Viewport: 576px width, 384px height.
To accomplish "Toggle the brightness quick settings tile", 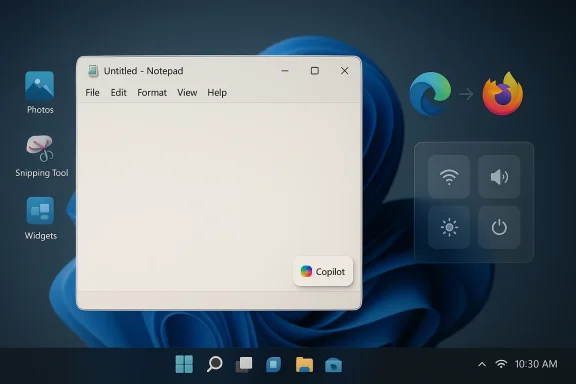I will click(x=449, y=227).
